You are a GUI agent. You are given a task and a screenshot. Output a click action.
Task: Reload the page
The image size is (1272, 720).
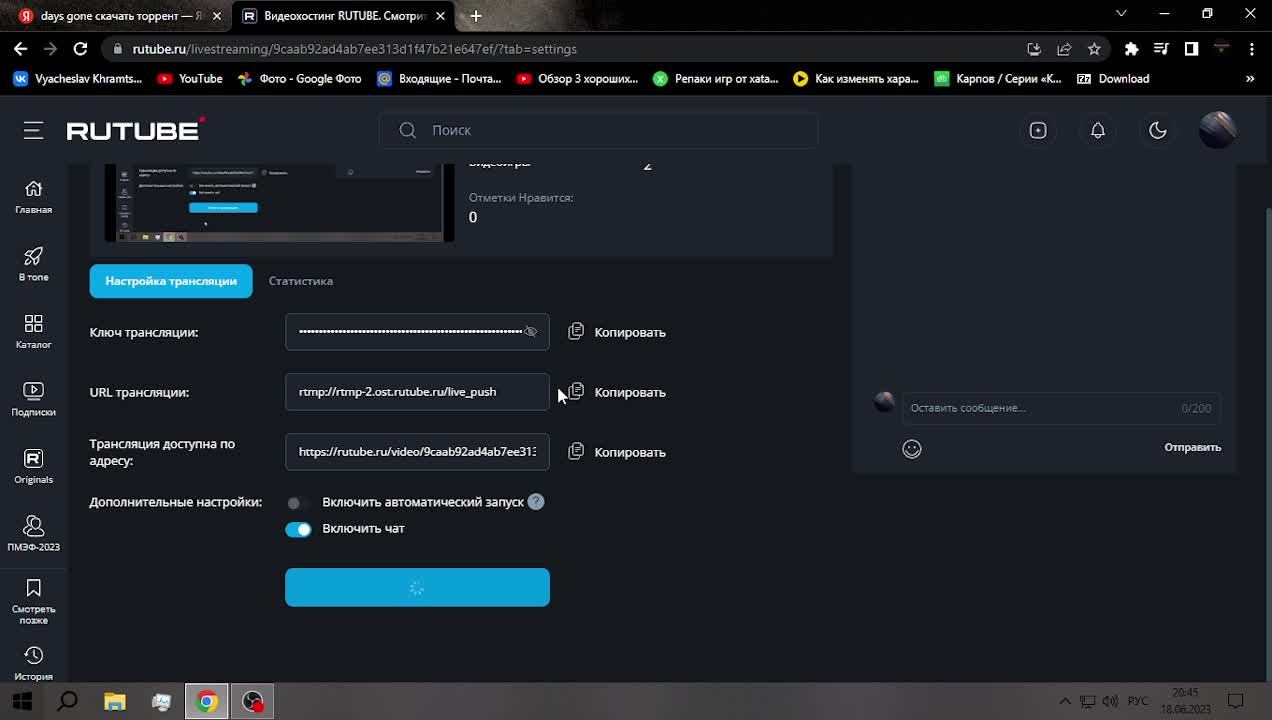(x=81, y=48)
